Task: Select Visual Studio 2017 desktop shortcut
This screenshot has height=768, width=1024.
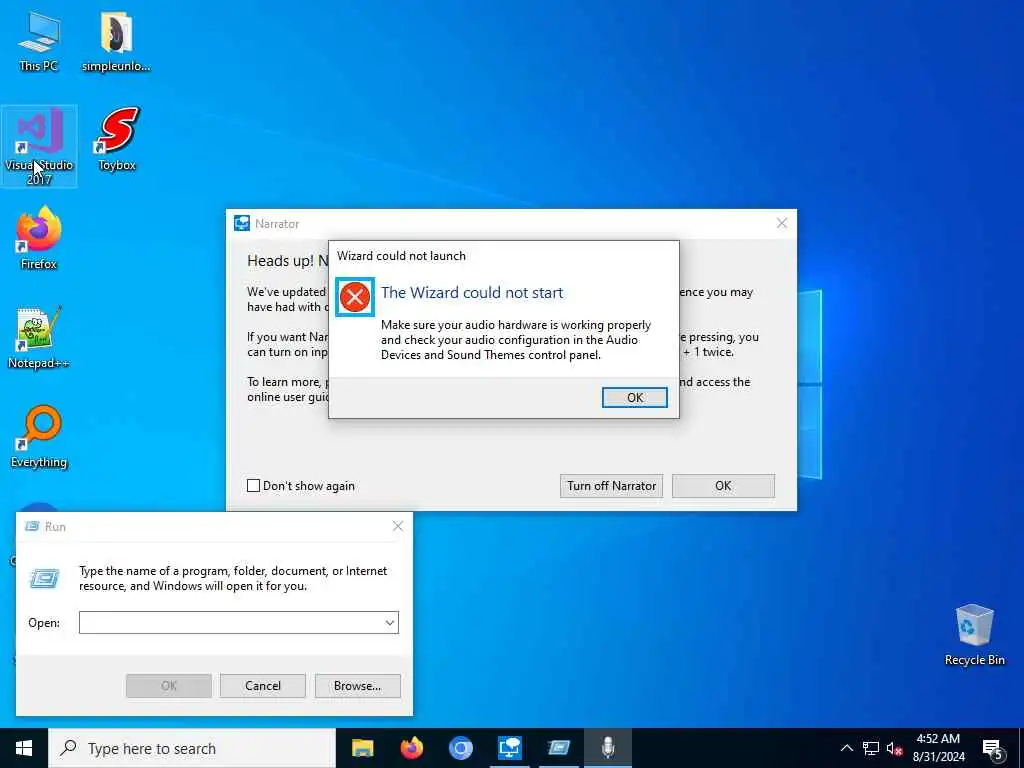Action: tap(39, 146)
